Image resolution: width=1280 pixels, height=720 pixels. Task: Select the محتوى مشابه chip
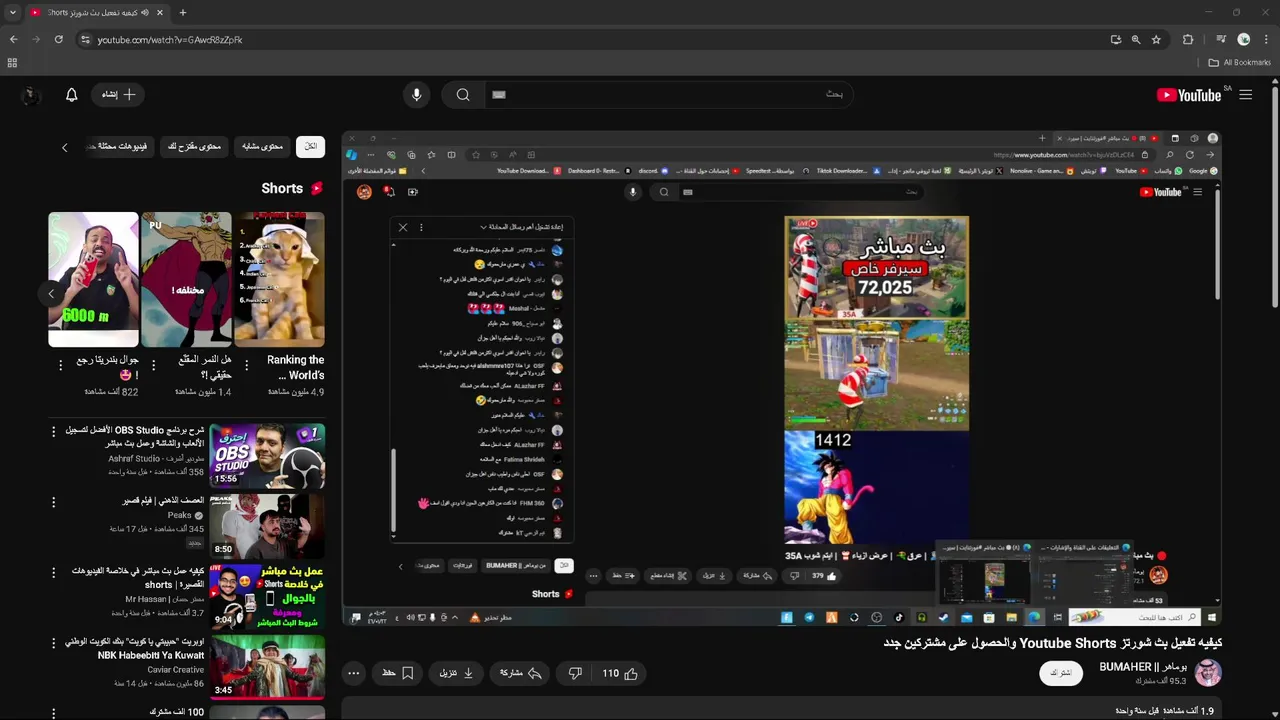263,147
